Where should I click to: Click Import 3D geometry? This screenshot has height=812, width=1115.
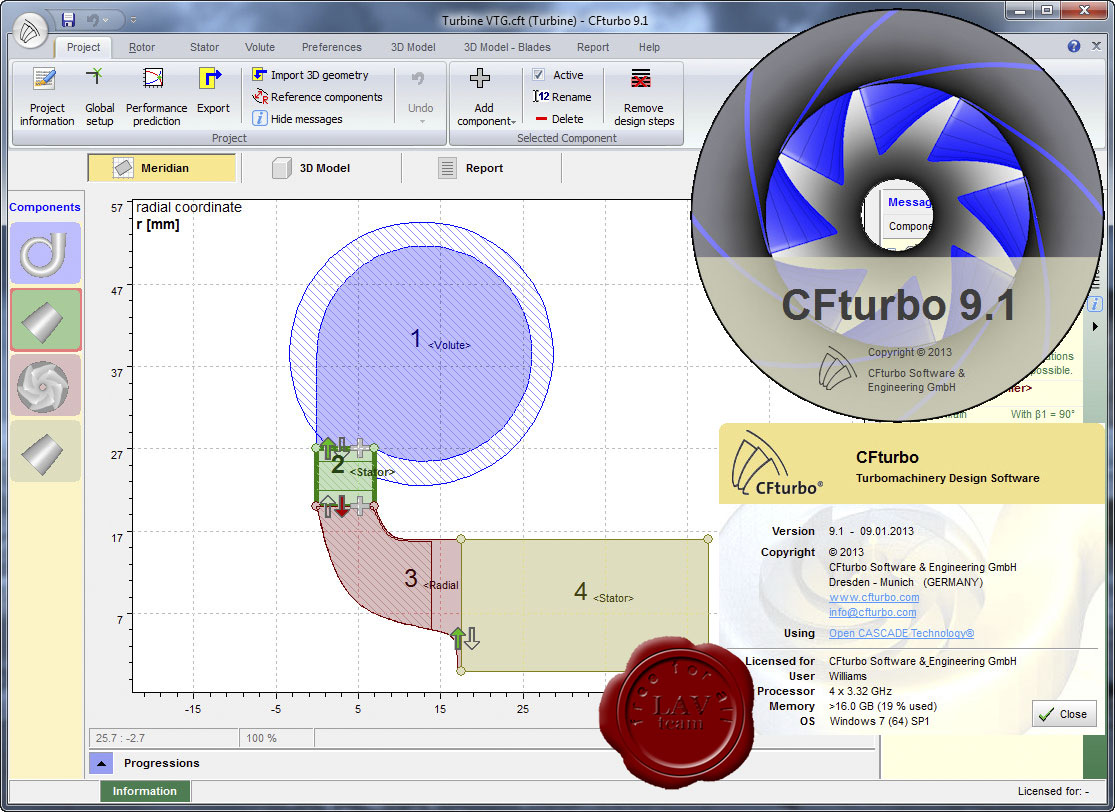click(311, 75)
